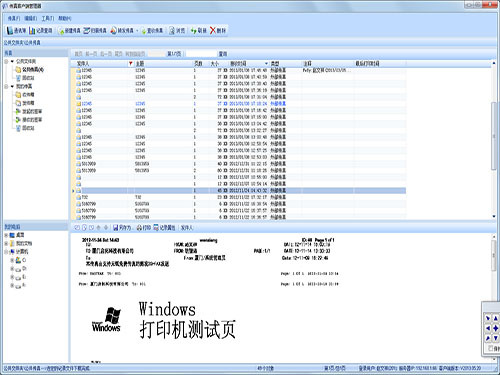Viewport: 500px width, 375px height.
Task: Click the last page pager link
Action: click(x=118, y=54)
